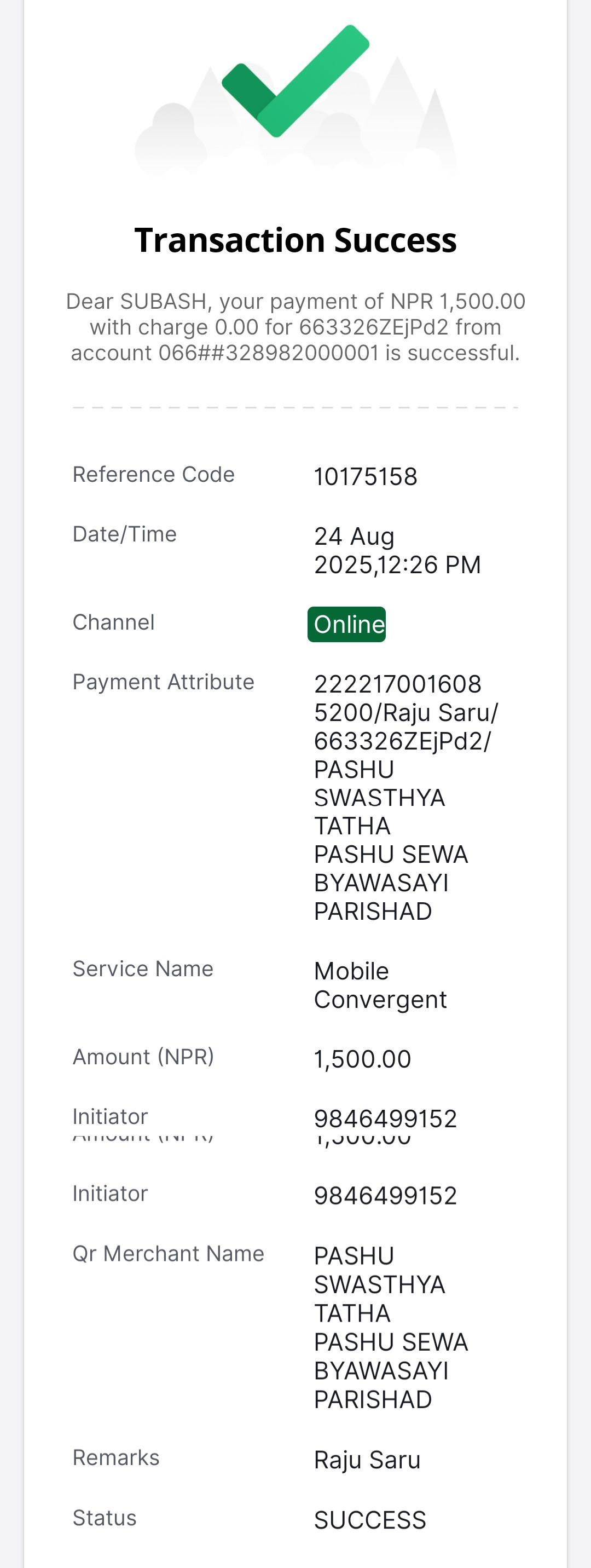Tap the Date/Time value 24 Aug 2025
Viewport: 591px width, 1568px height.
click(397, 550)
